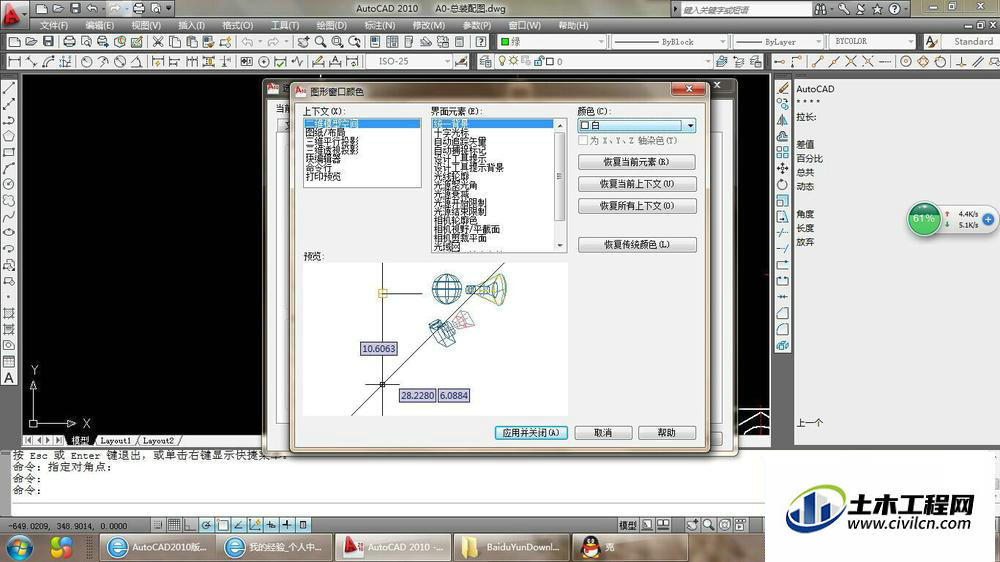The height and width of the screenshot is (562, 1000).
Task: Click the 应用并关闭(A) button
Action: (531, 433)
